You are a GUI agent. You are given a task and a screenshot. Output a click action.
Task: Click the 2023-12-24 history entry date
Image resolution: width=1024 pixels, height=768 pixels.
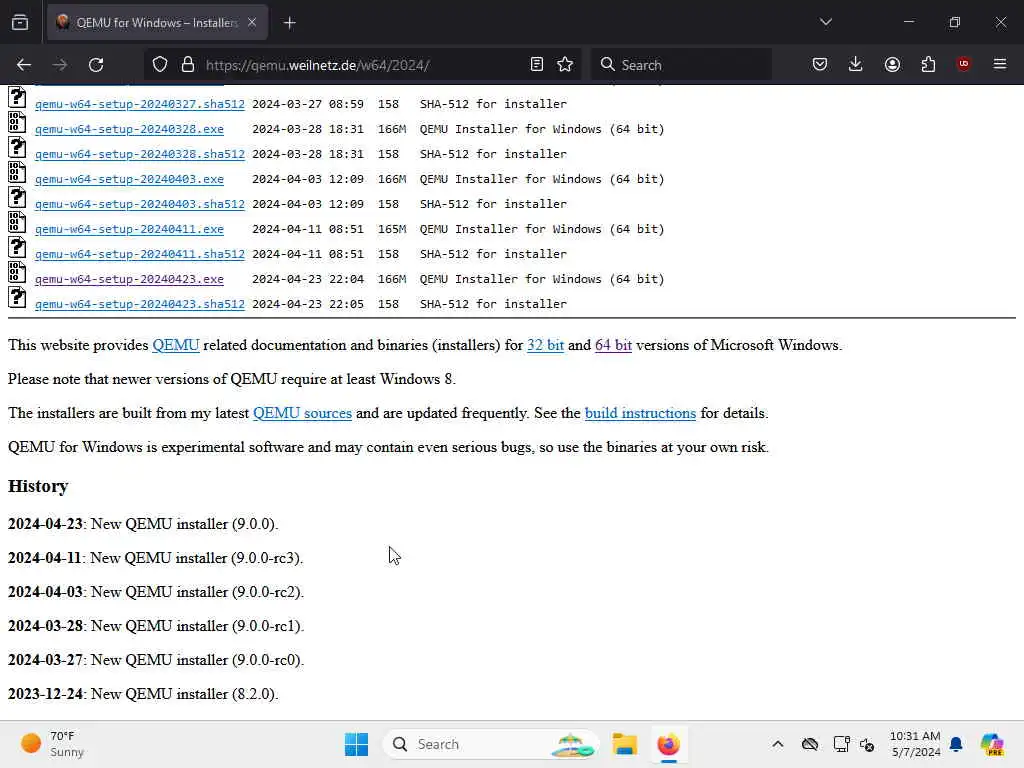(46, 694)
